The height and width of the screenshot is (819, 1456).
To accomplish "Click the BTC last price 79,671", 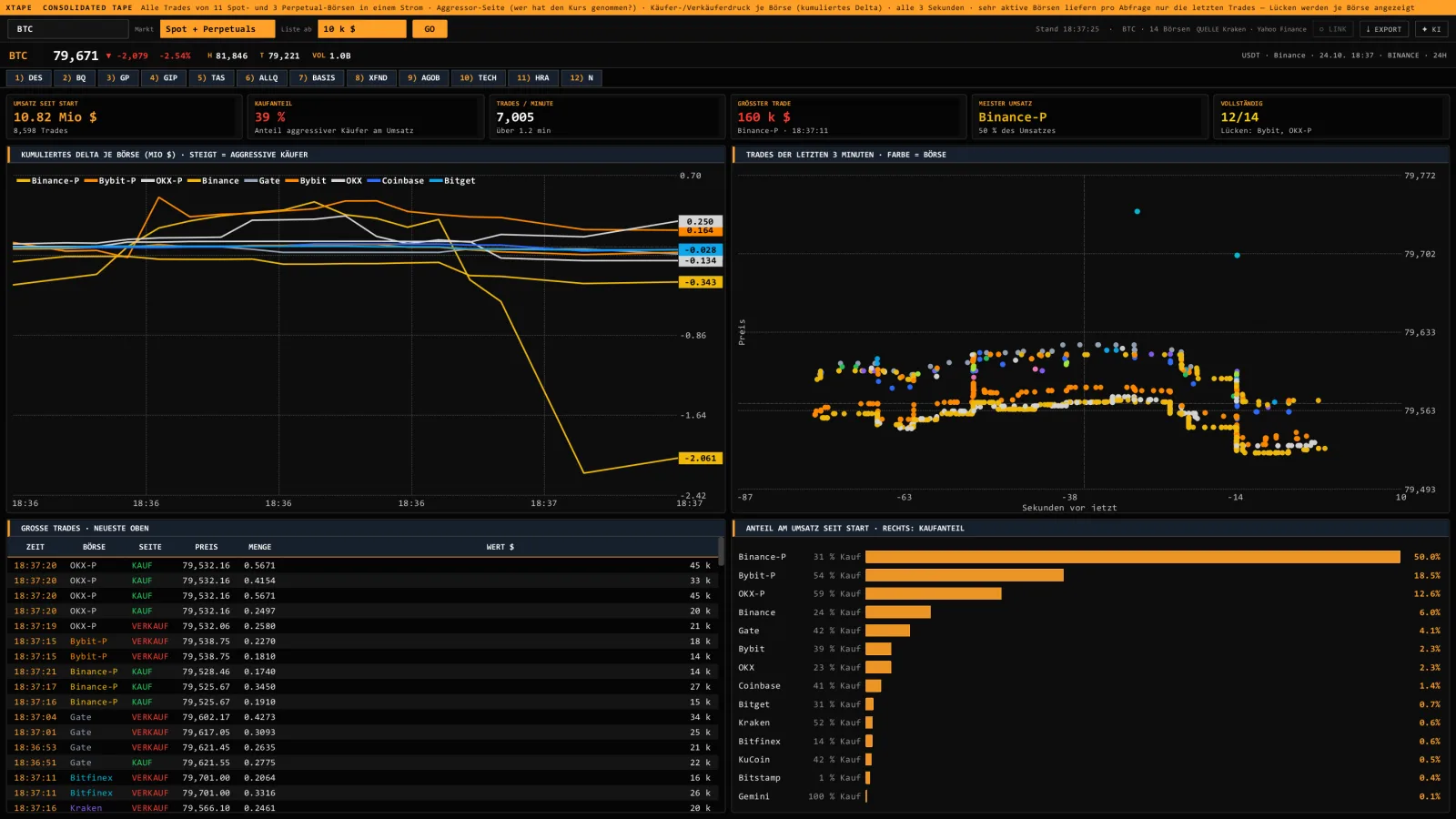I will click(76, 56).
